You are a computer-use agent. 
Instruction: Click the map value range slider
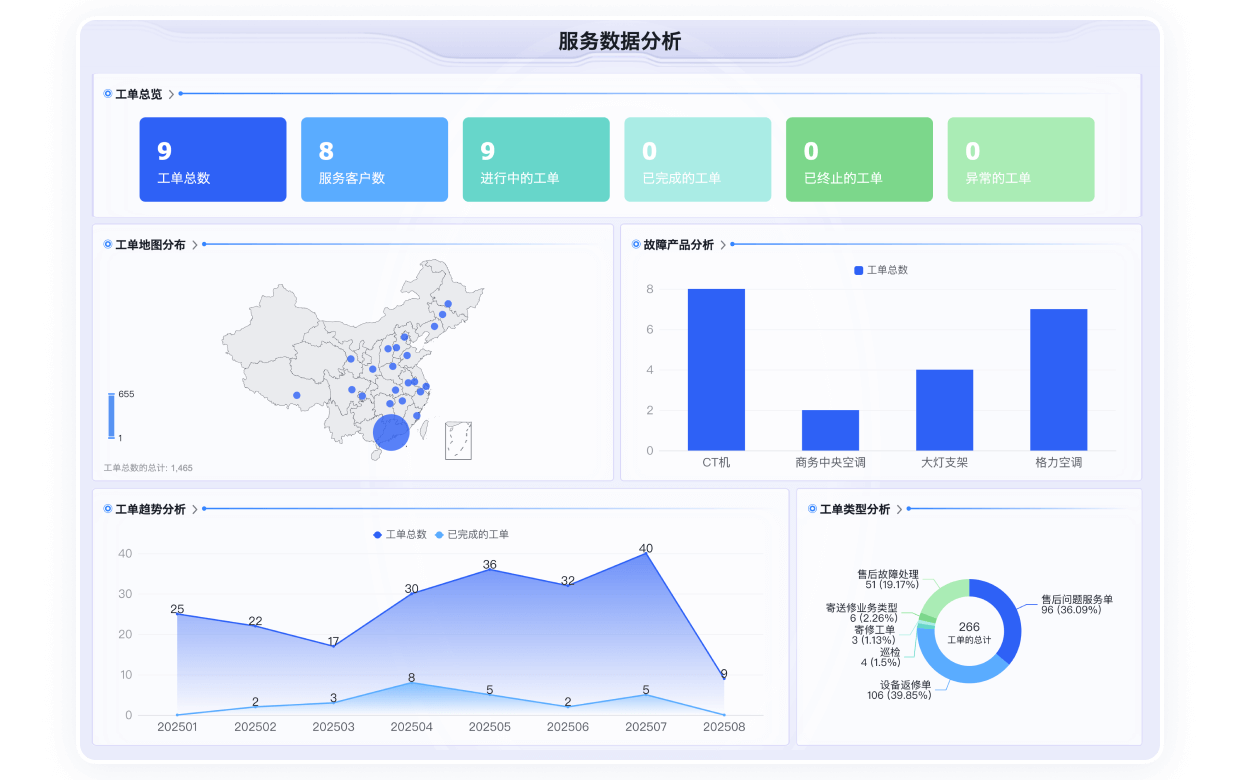111,416
